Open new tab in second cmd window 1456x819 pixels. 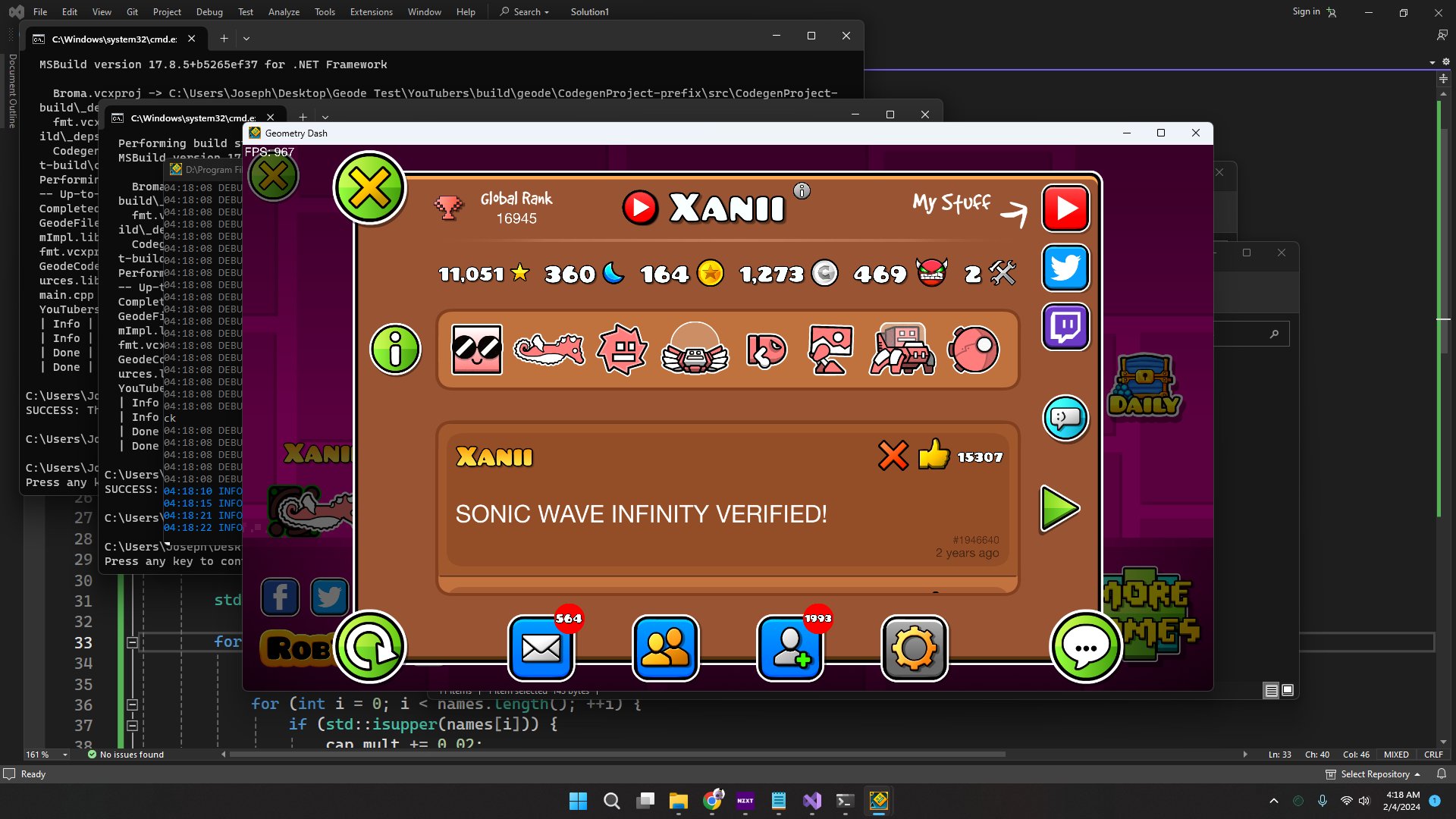pyautogui.click(x=303, y=118)
